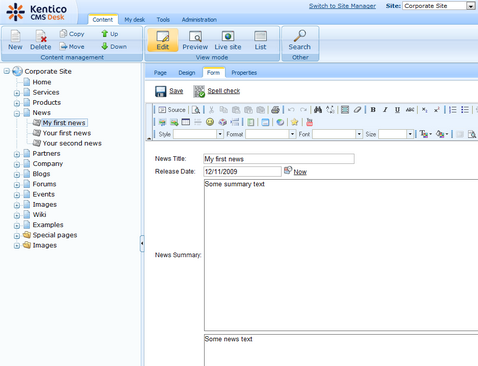Expand the Special pages tree node
478x366 pixels.
click(x=17, y=236)
